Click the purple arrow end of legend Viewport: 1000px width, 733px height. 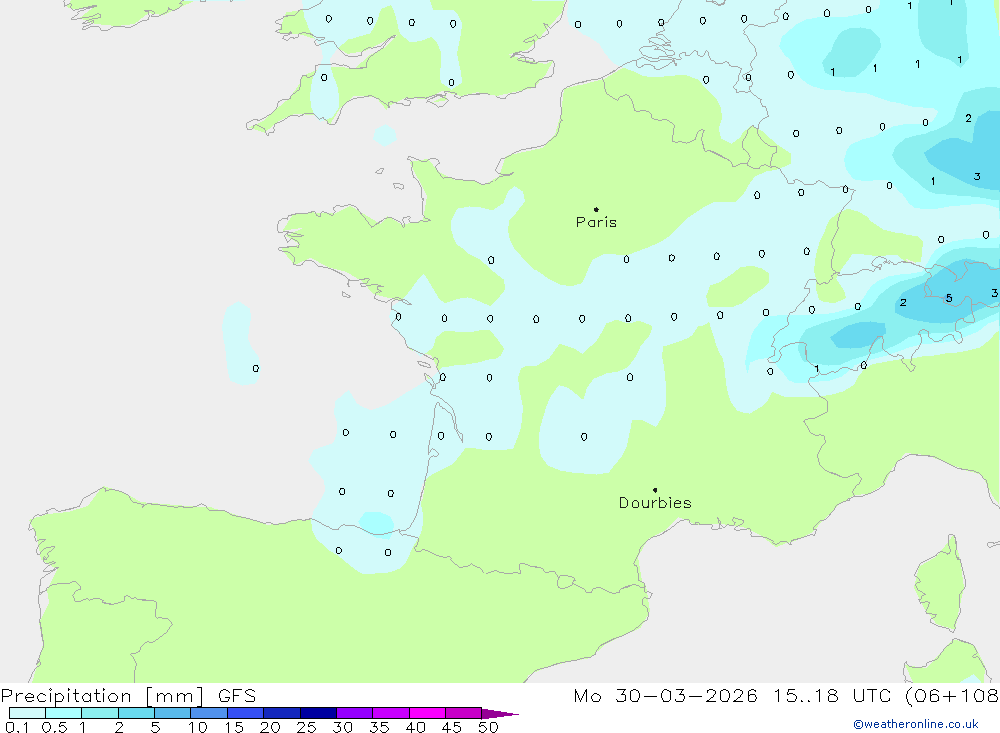500,714
